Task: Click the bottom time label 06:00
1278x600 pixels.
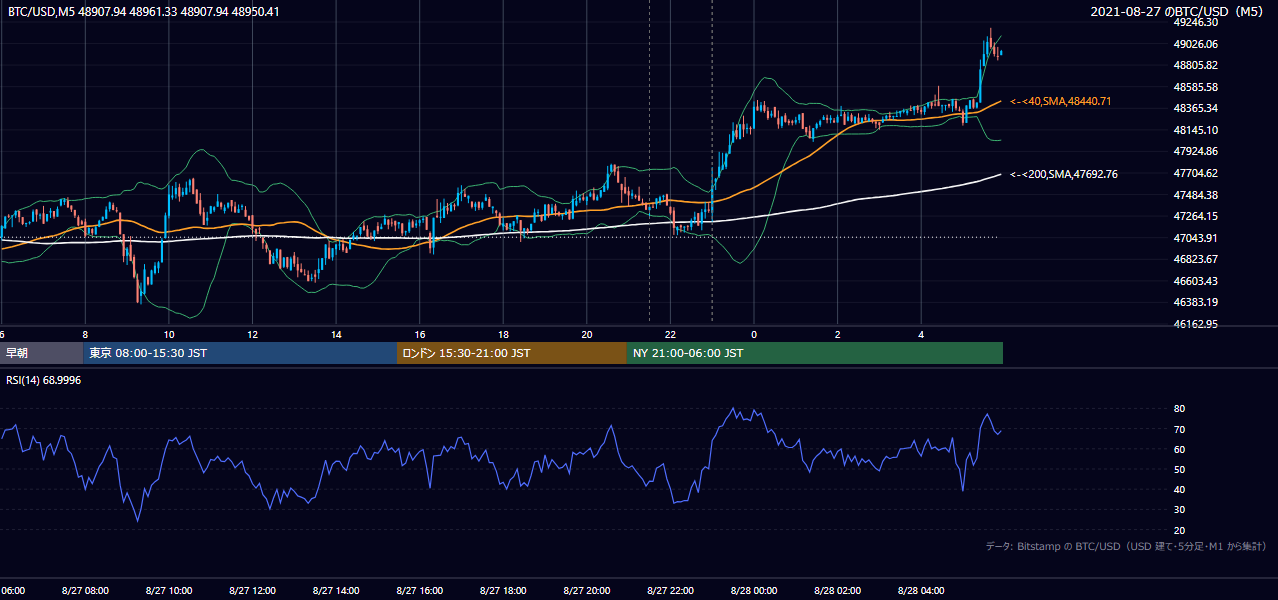Action: tap(12, 591)
